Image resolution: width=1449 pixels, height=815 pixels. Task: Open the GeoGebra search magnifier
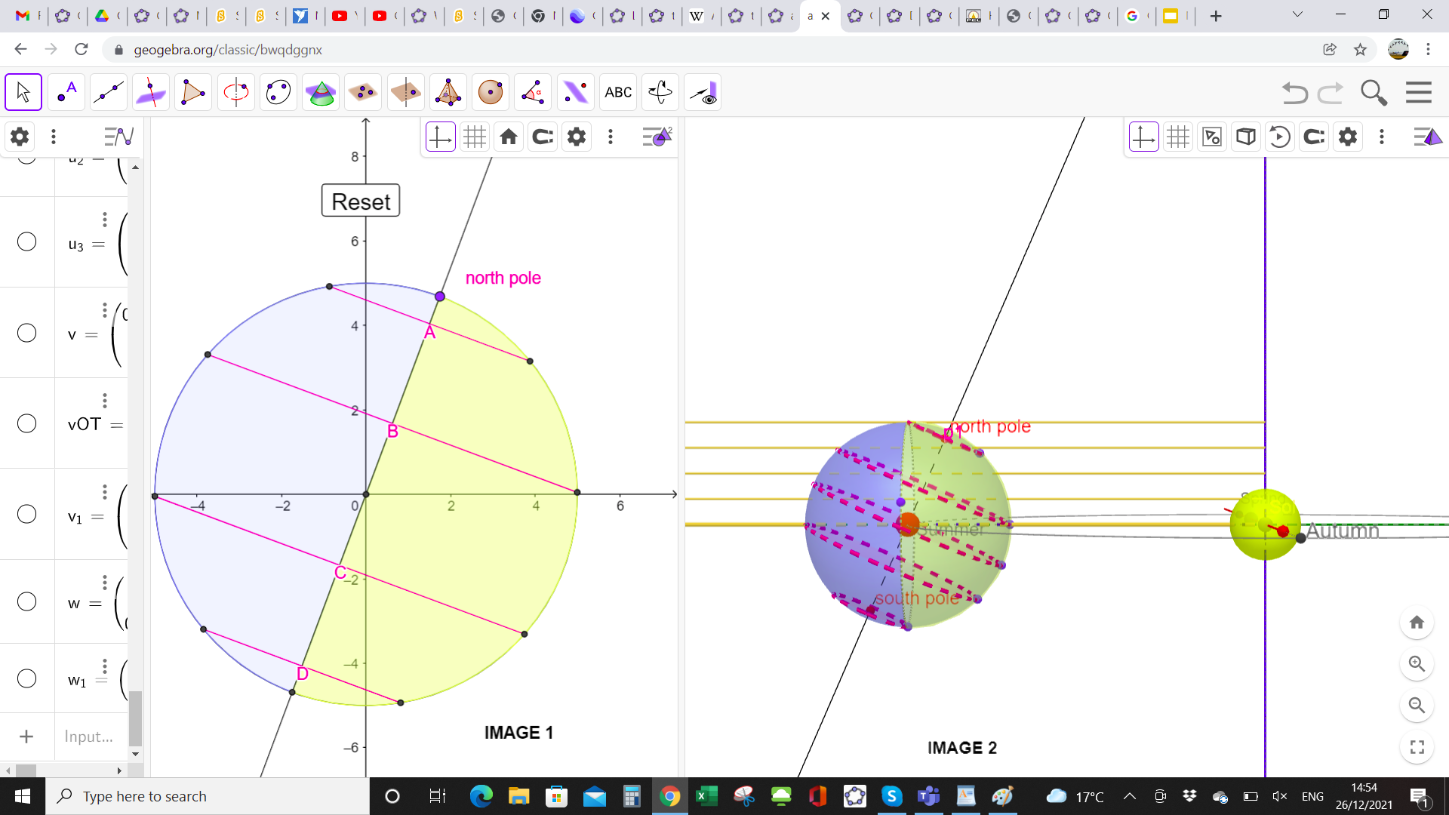[x=1374, y=93]
